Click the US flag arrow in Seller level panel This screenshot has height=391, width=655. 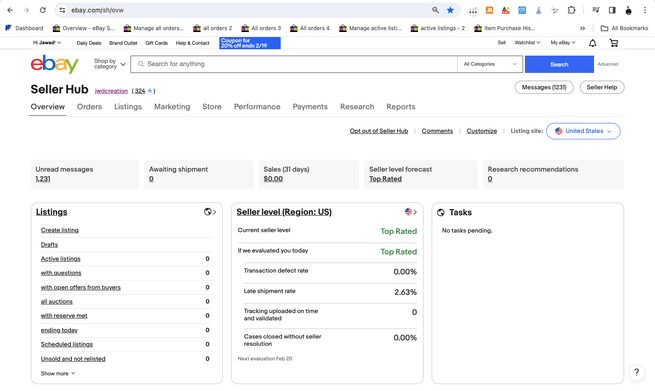411,212
